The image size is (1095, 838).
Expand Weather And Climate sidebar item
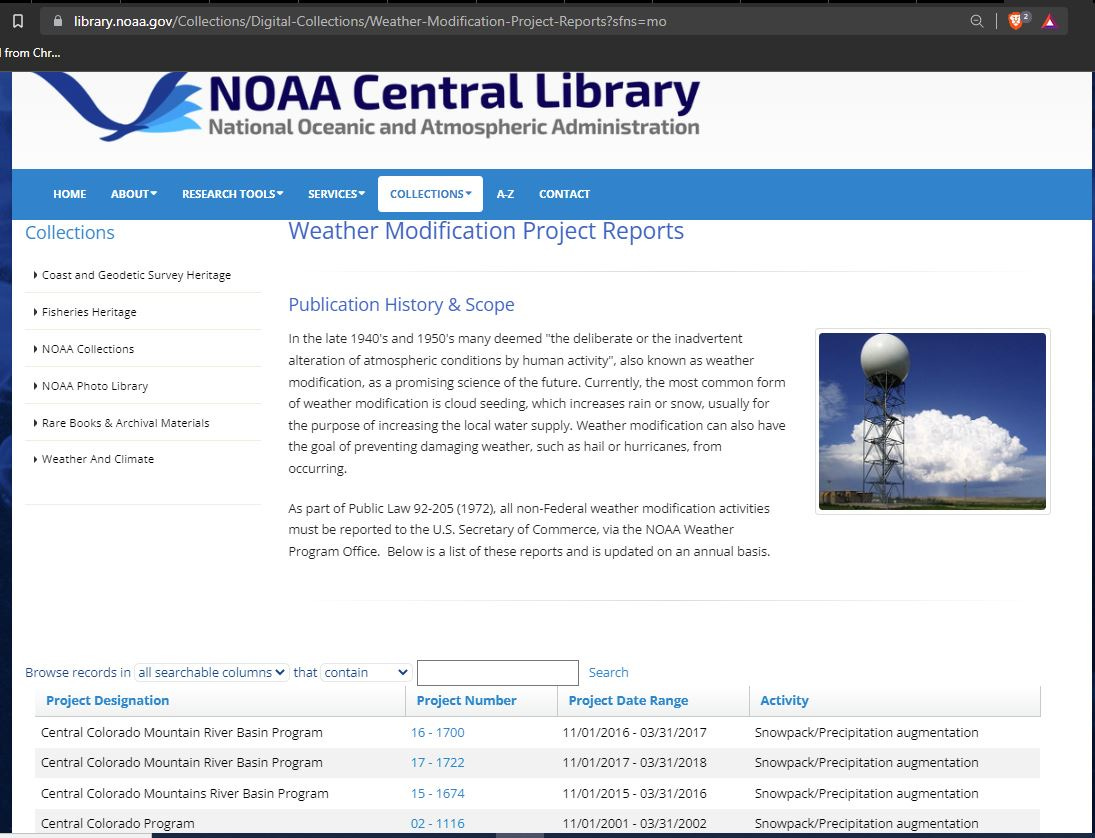point(97,460)
